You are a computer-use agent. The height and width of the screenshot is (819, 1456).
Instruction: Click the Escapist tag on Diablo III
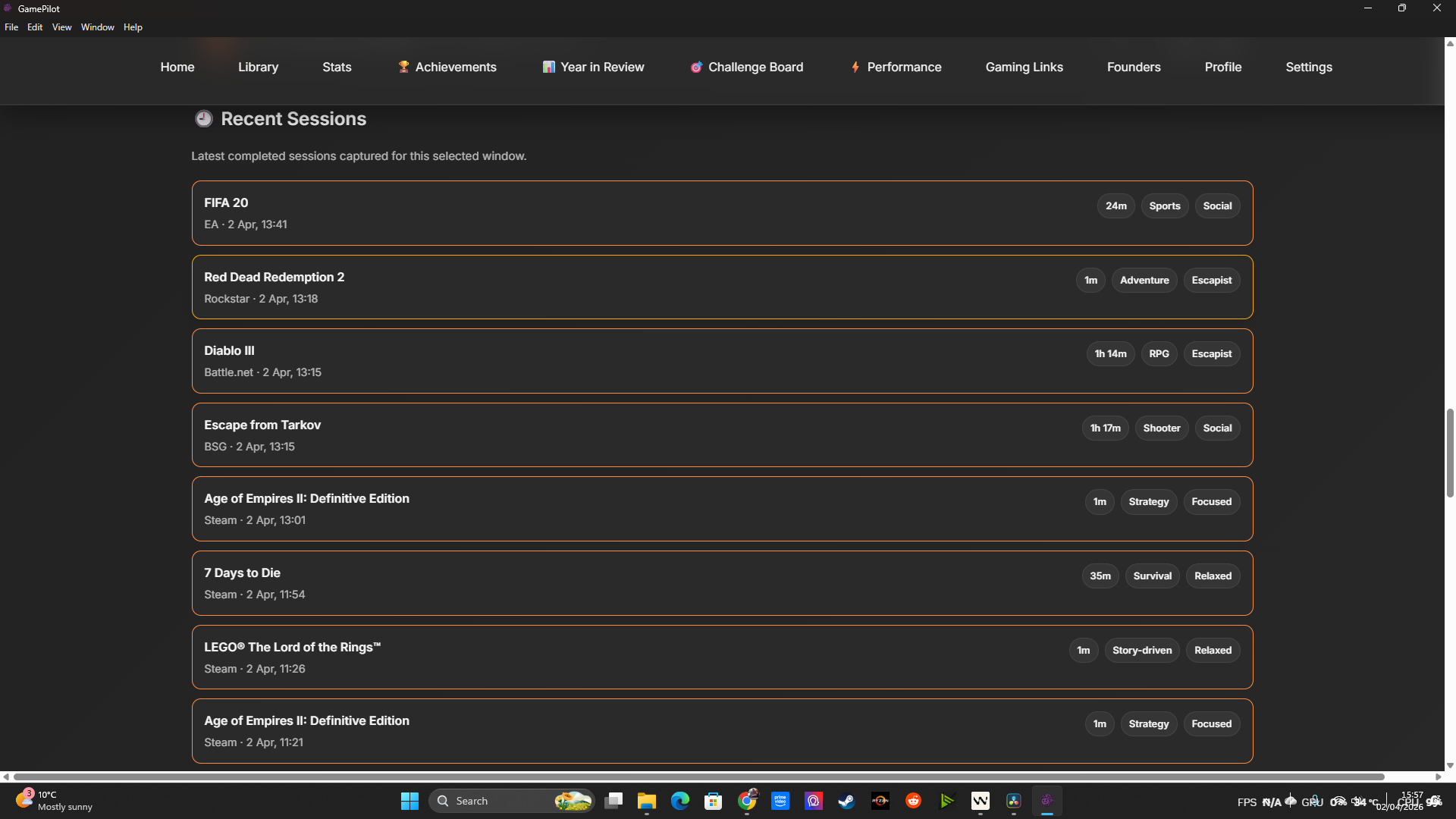point(1211,354)
